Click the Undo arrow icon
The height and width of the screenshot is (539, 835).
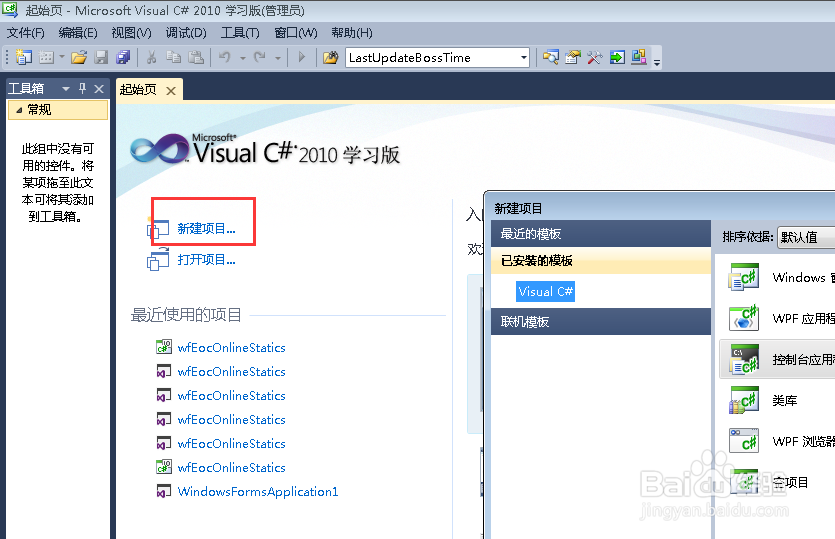pos(225,57)
